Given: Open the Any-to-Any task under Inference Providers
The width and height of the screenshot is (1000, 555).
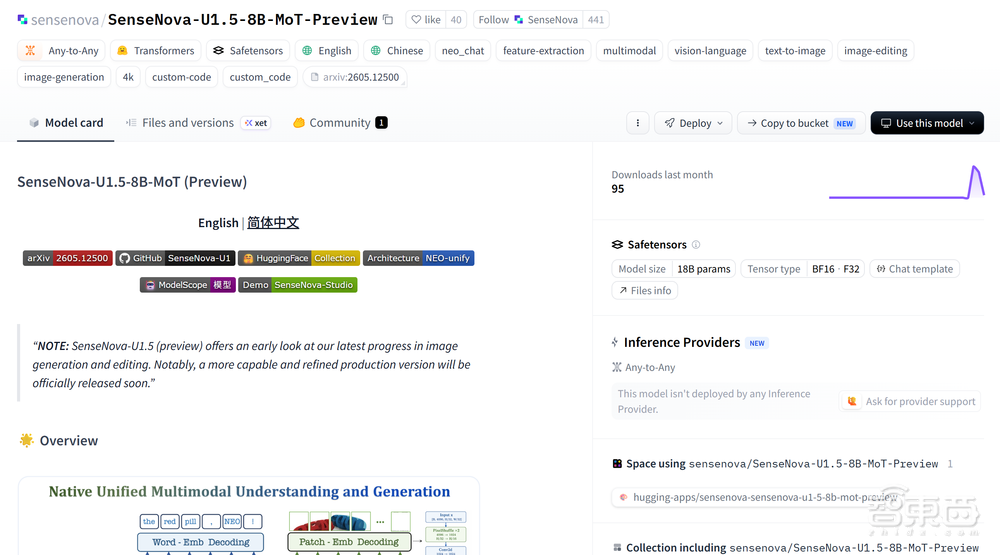Looking at the screenshot, I should (643, 367).
